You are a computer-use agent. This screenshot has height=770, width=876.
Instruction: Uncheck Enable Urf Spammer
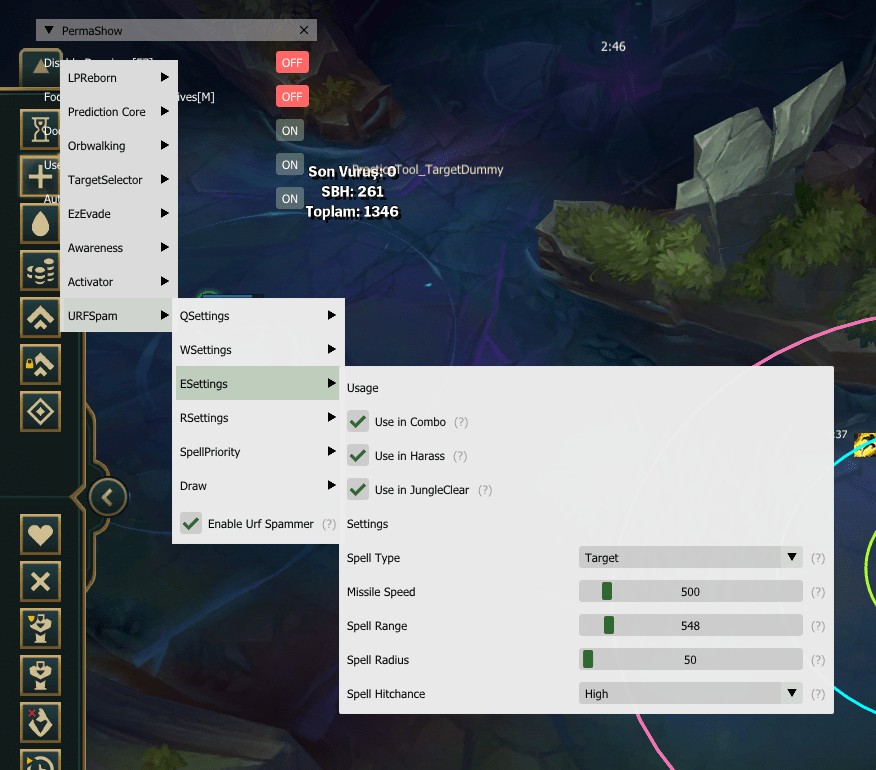(191, 524)
